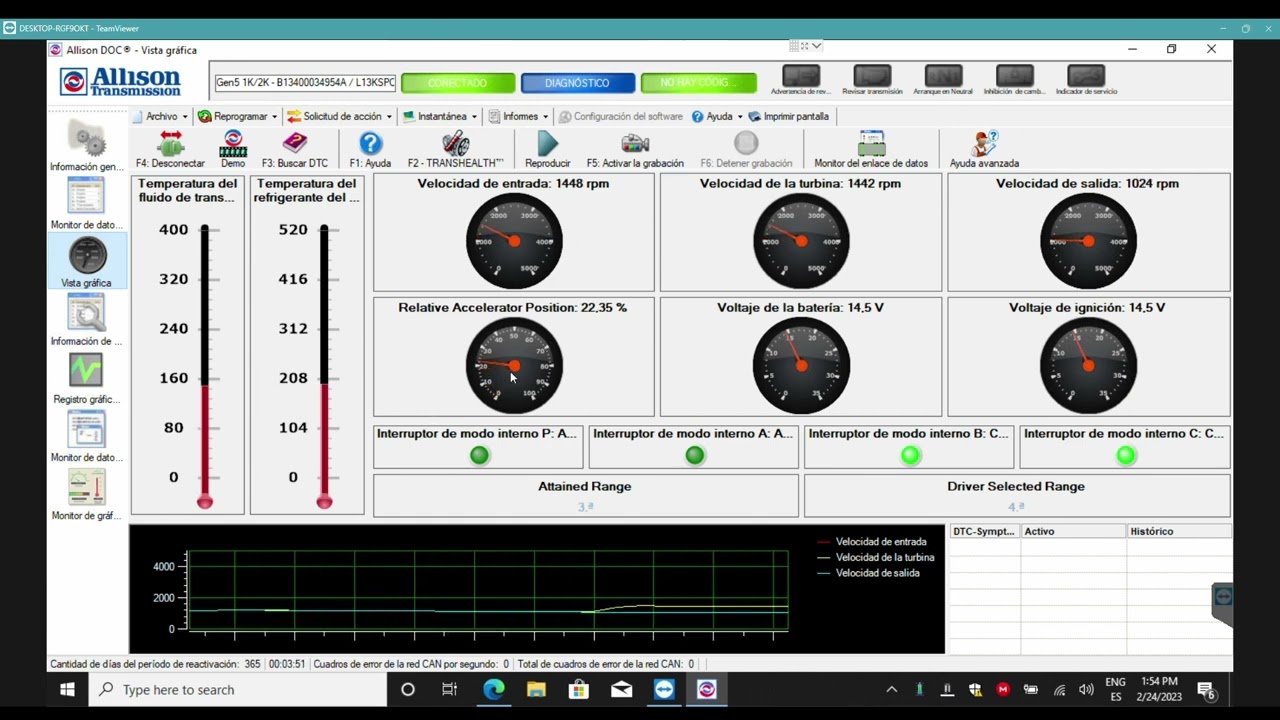This screenshot has width=1280, height=720.
Task: Open the Ayuda dropdown menu
Action: (x=717, y=116)
